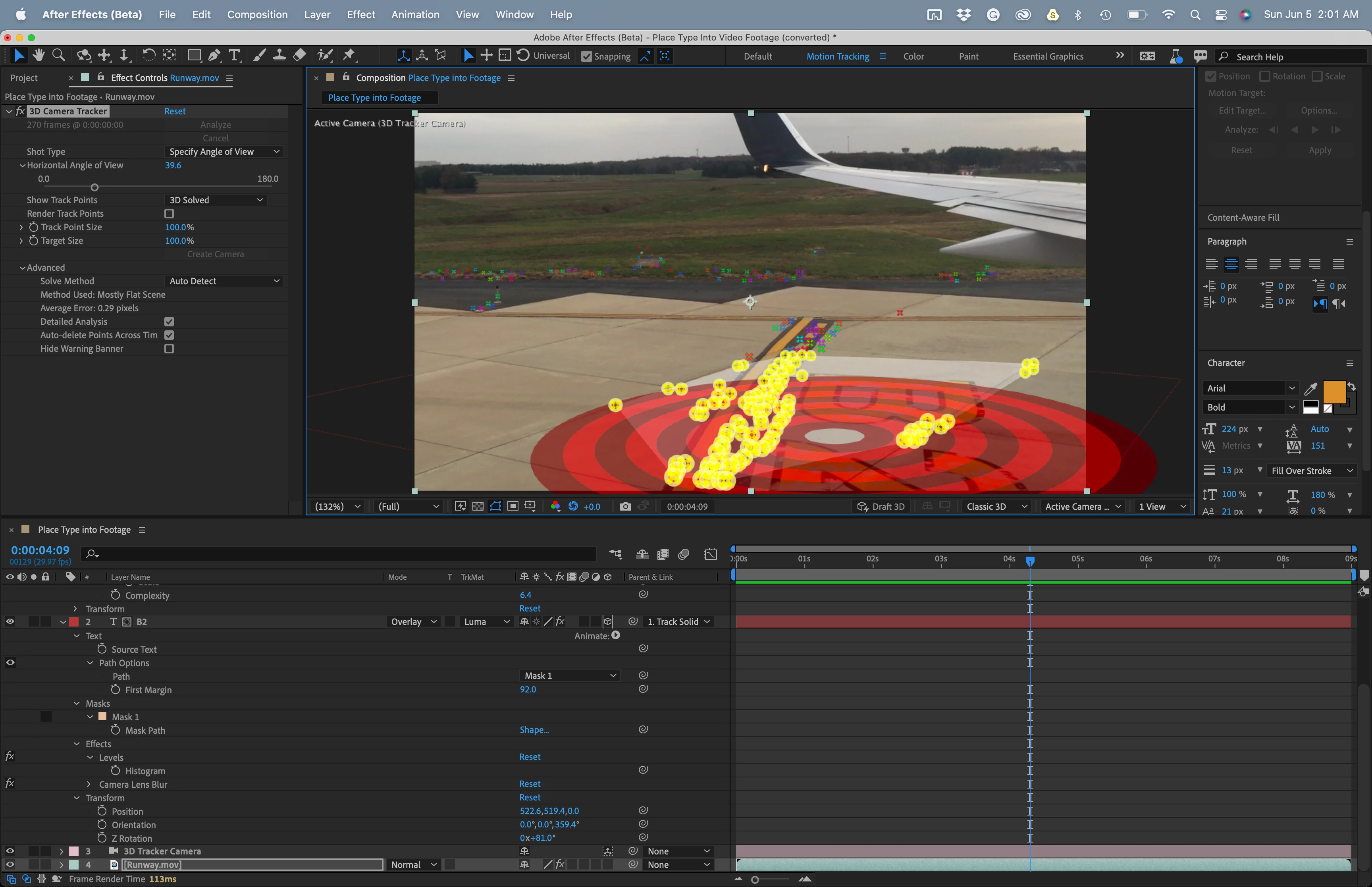Click the Take Snapshot camera icon
Screen dimensions: 1372x887
(x=625, y=506)
